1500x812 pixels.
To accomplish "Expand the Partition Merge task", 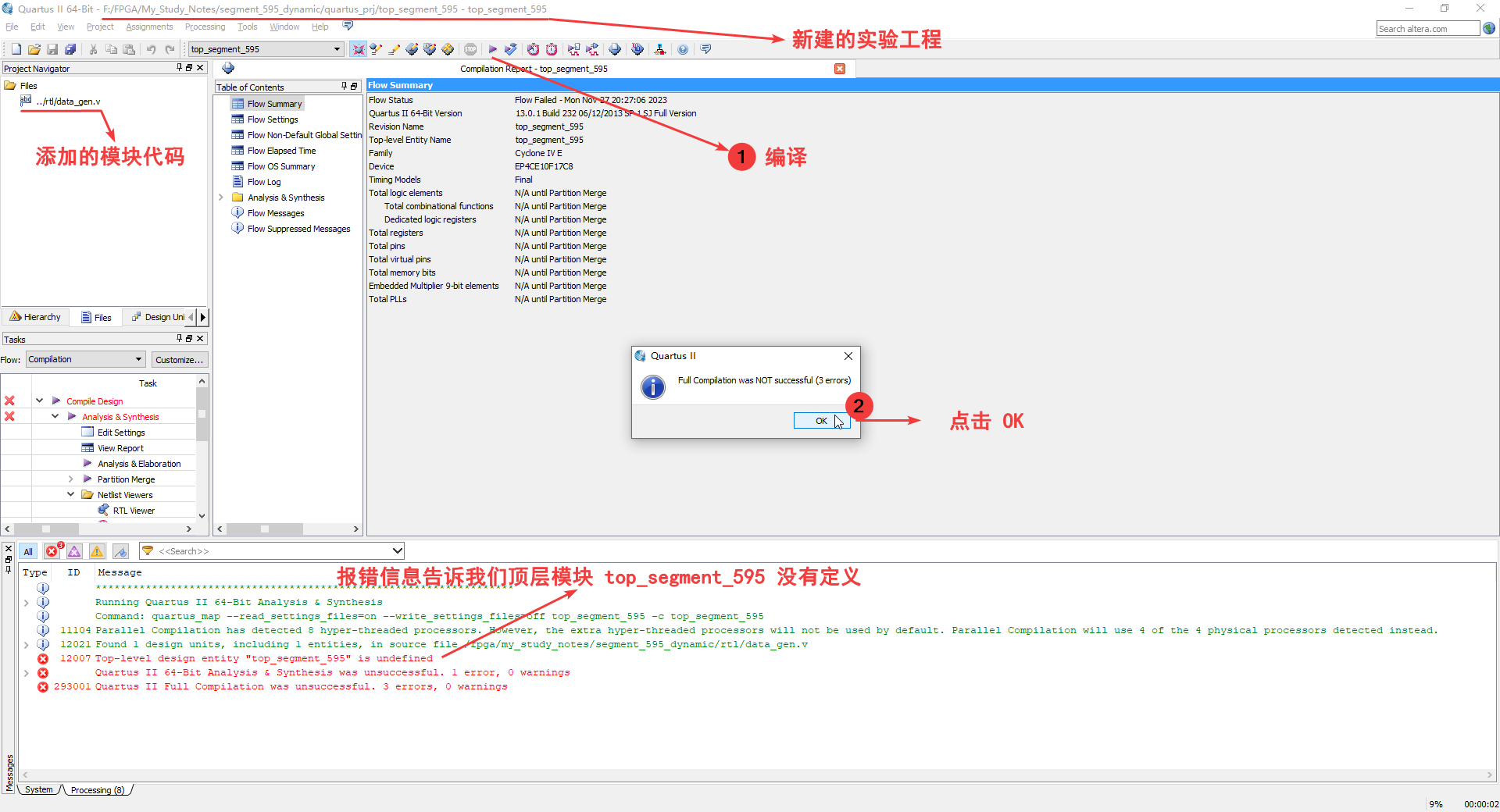I will (x=70, y=479).
